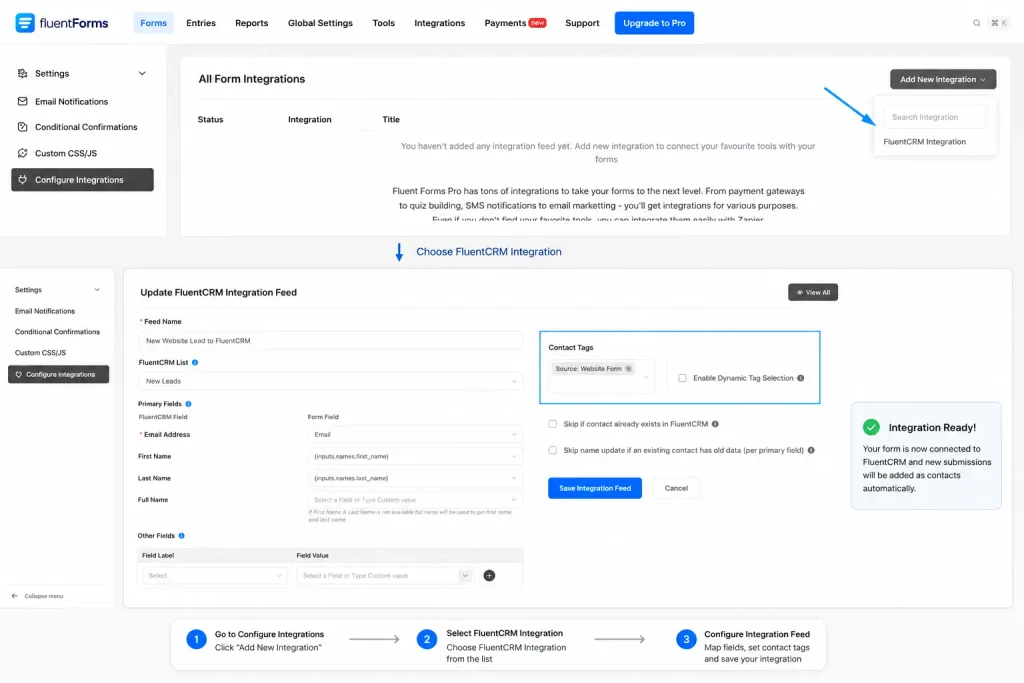Click the search magnifier icon in header
Screen dimensions: 1024x683
(976, 23)
